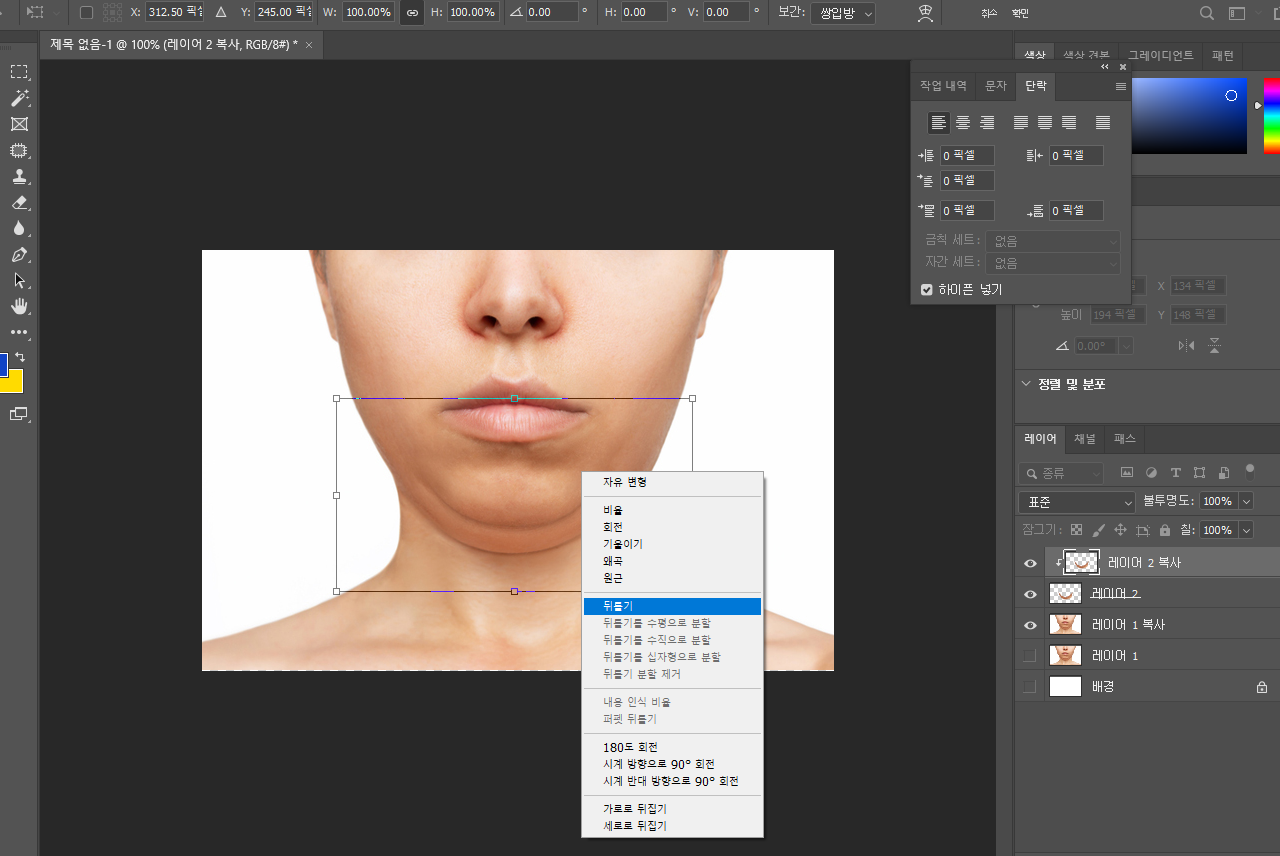Show the 배경 layer
The width and height of the screenshot is (1280, 856).
pyautogui.click(x=1030, y=687)
